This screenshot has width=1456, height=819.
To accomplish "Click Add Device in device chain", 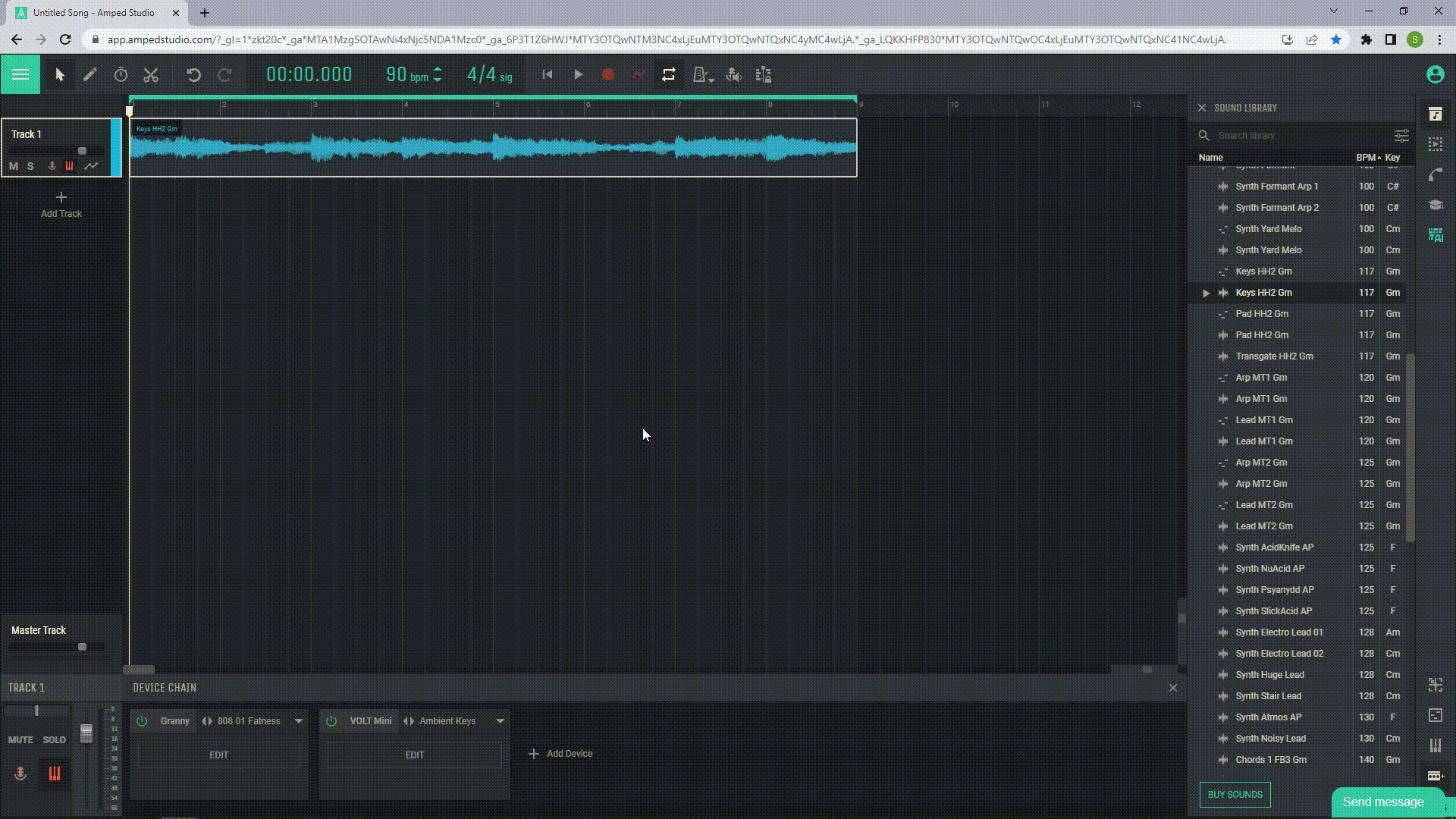I will pyautogui.click(x=560, y=754).
